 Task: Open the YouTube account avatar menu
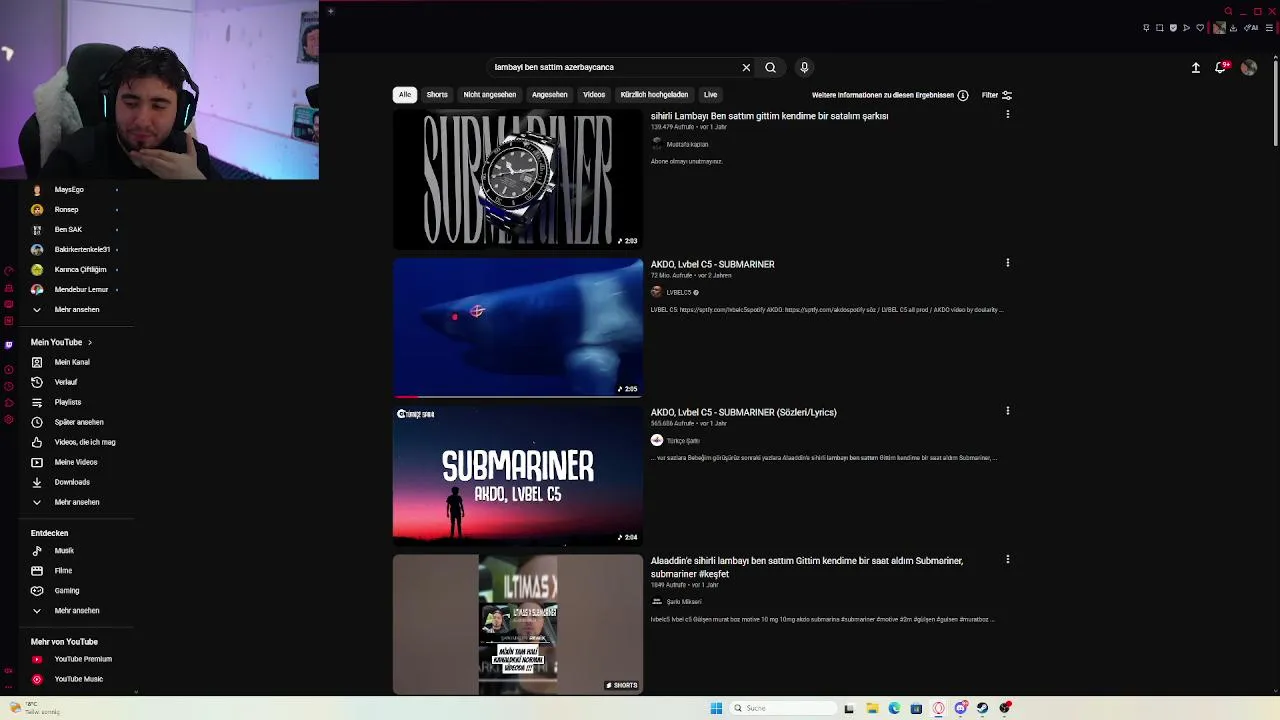tap(1249, 67)
